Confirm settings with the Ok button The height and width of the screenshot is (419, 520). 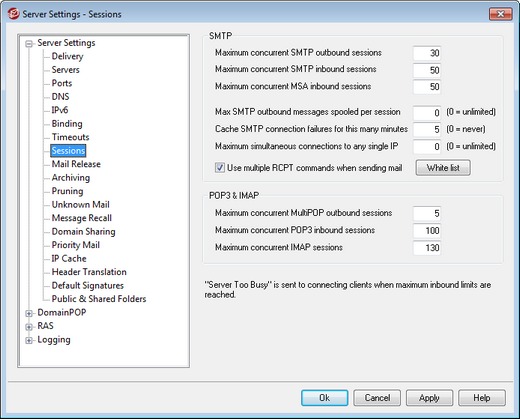pos(325,398)
